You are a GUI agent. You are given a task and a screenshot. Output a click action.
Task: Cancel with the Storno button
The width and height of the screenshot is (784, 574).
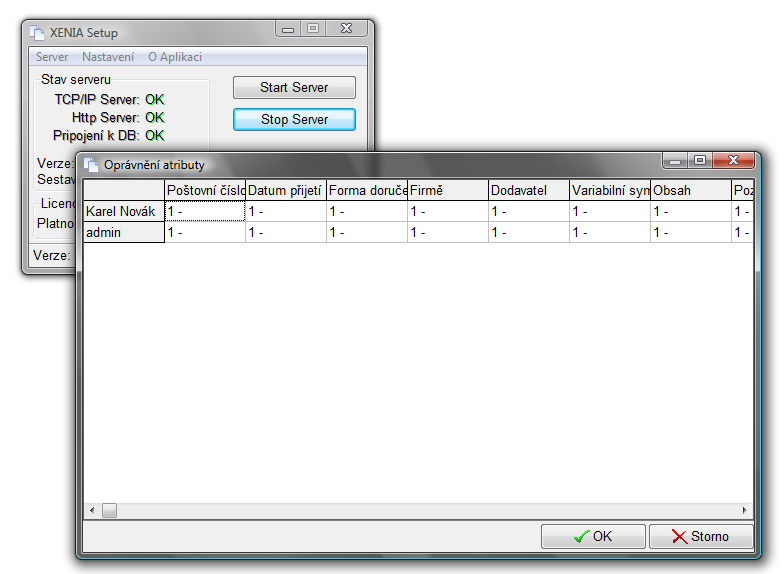700,536
